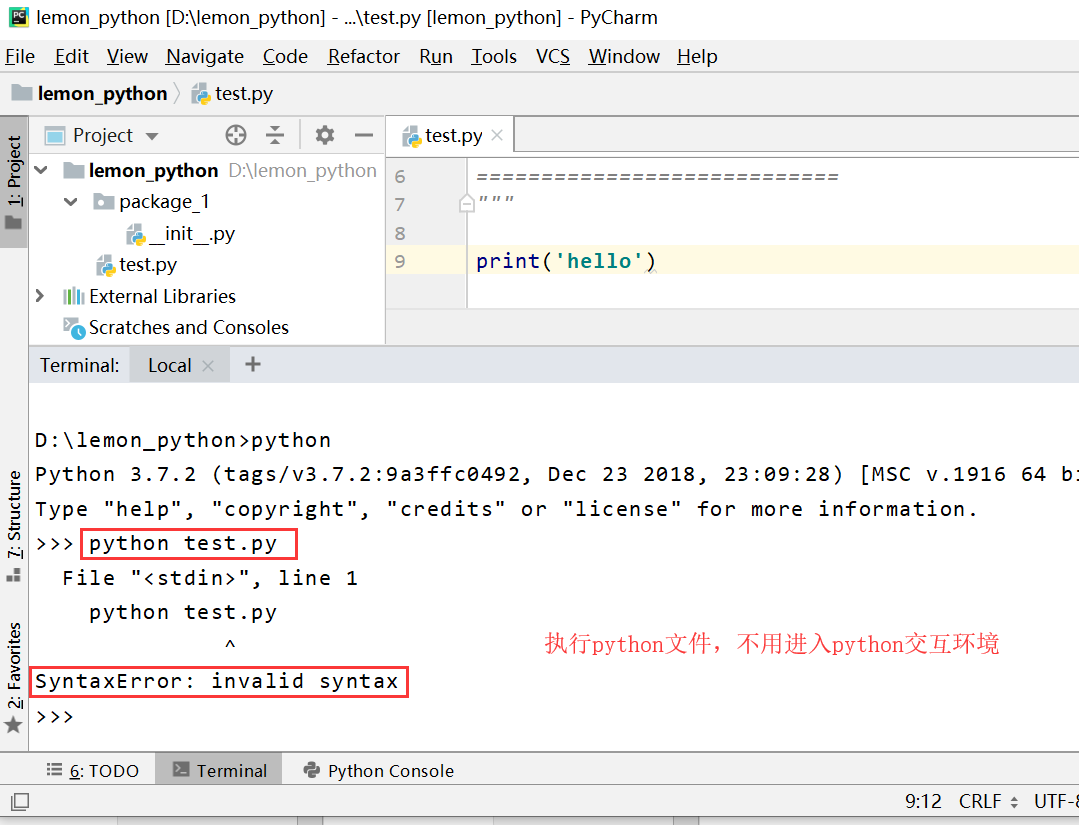Click the fold marker on line 7

click(x=467, y=204)
